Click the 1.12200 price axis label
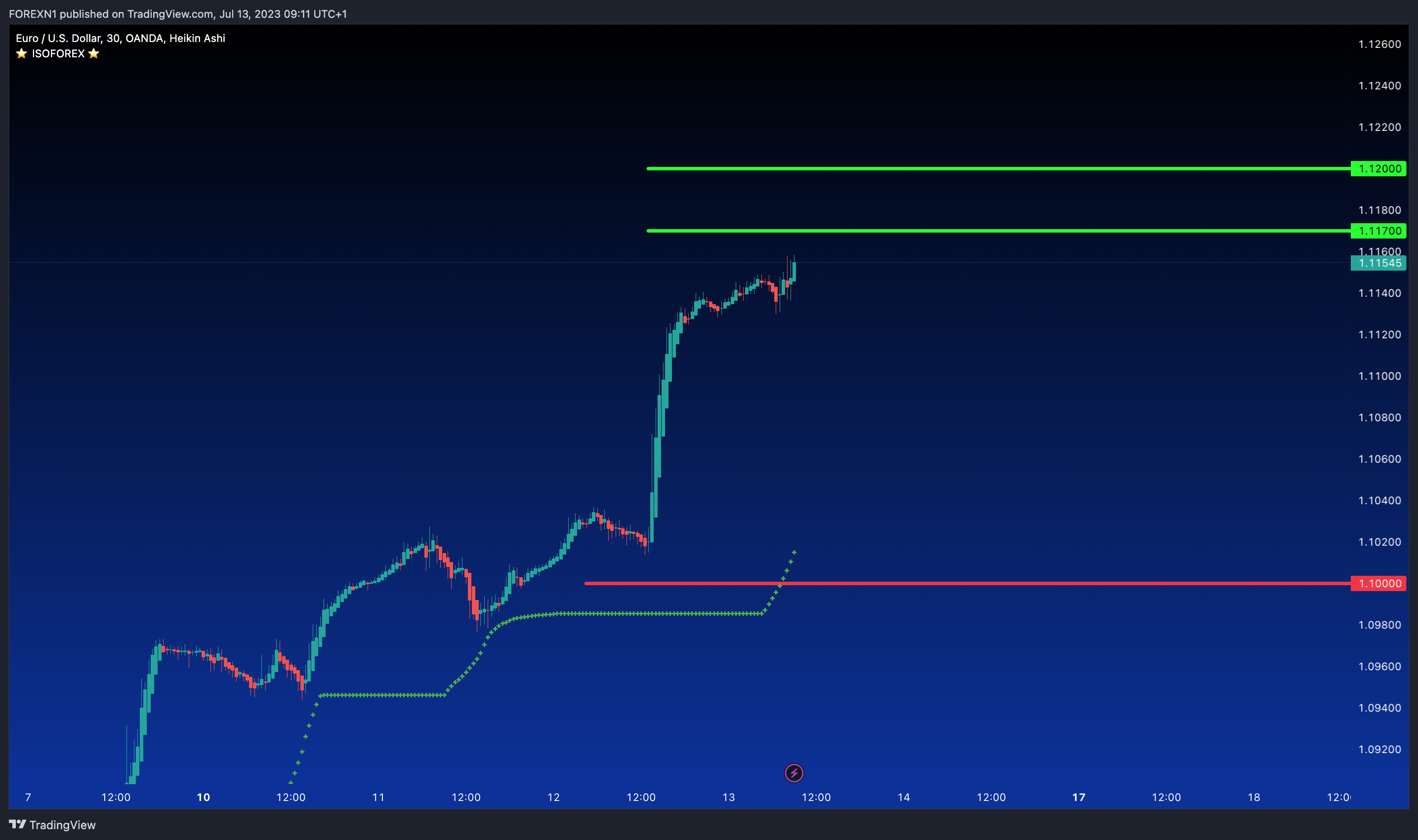The height and width of the screenshot is (840, 1418). click(1379, 127)
